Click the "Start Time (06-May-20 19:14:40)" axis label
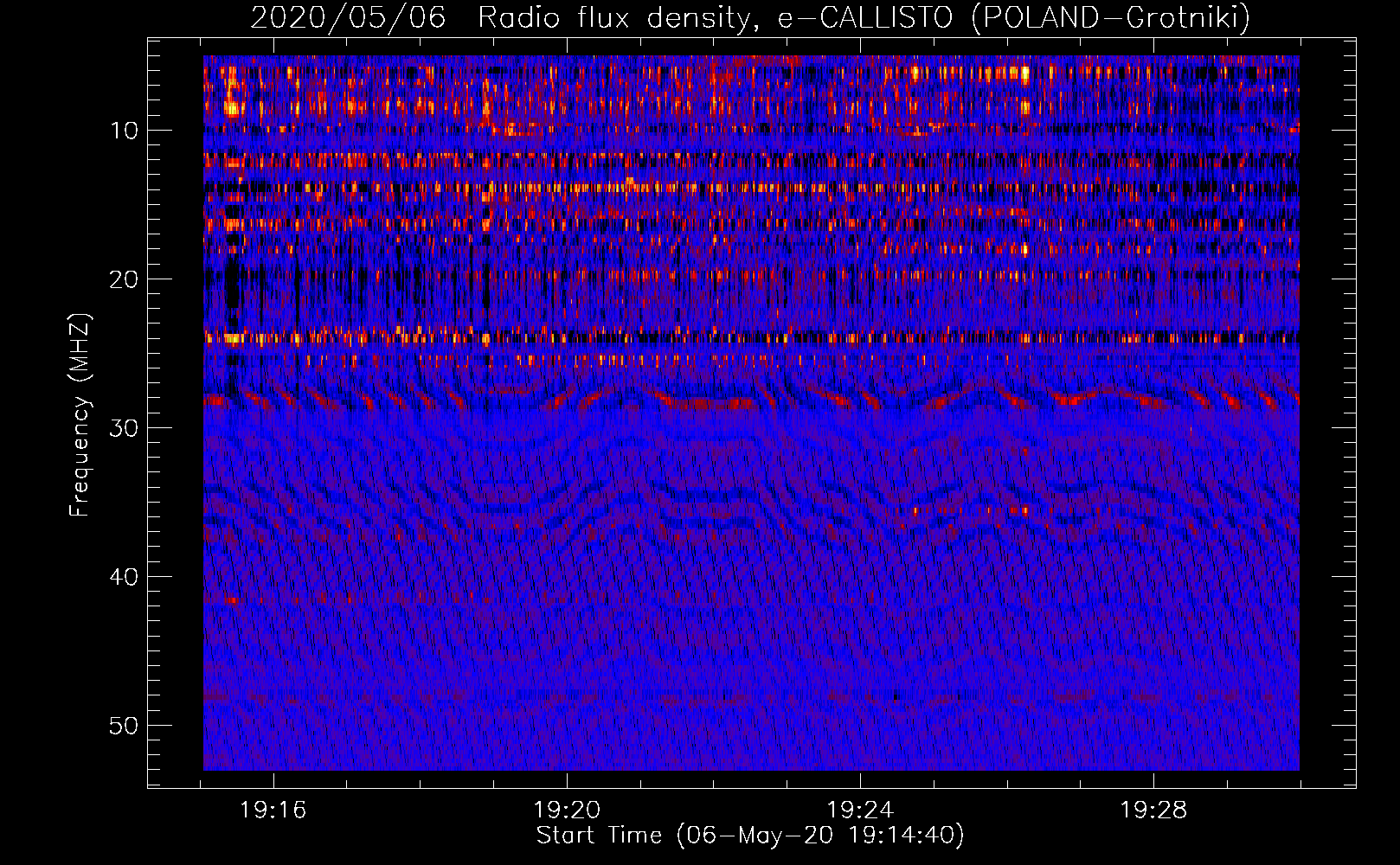Image resolution: width=1400 pixels, height=865 pixels. click(x=750, y=836)
